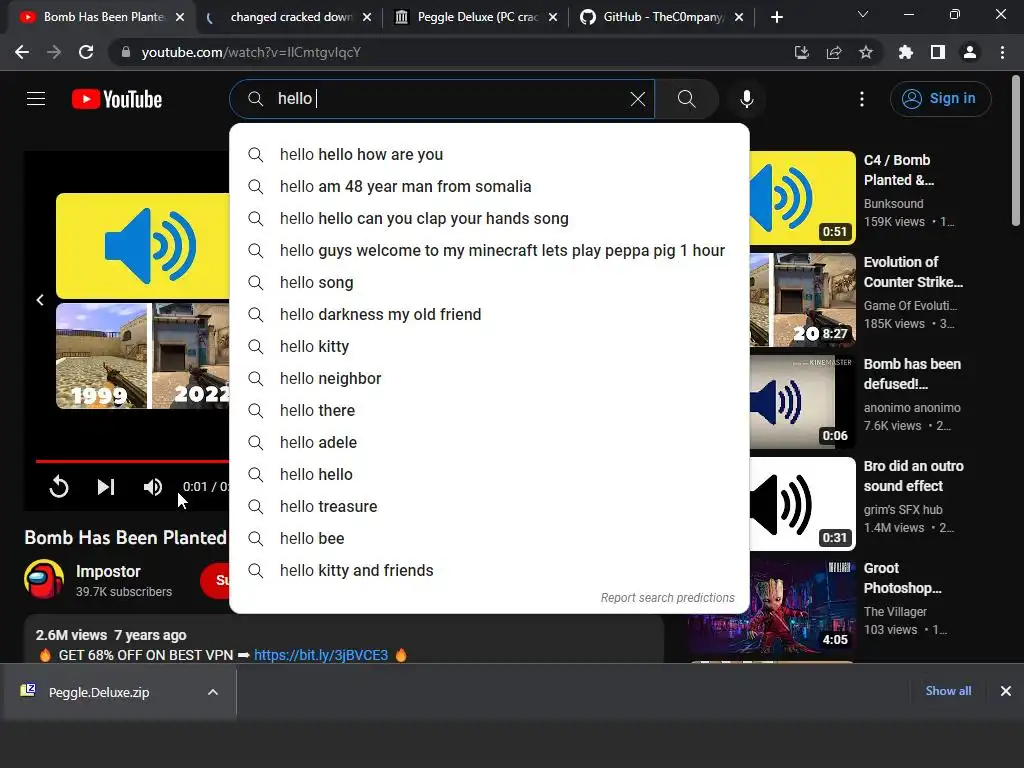Go back with the browser back arrow

click(22, 52)
